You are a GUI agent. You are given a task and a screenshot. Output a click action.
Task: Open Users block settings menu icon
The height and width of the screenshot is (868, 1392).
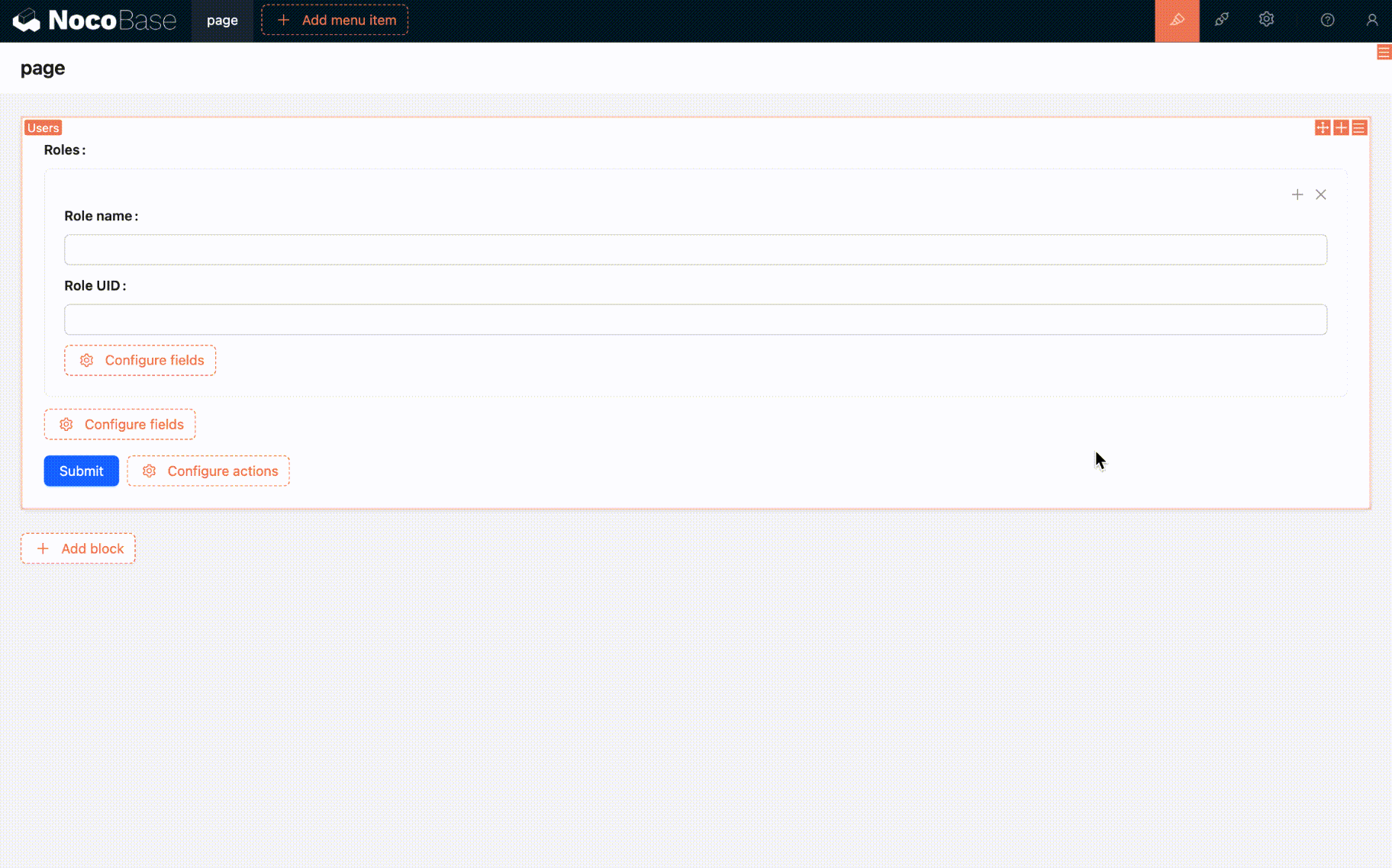[x=1359, y=128]
